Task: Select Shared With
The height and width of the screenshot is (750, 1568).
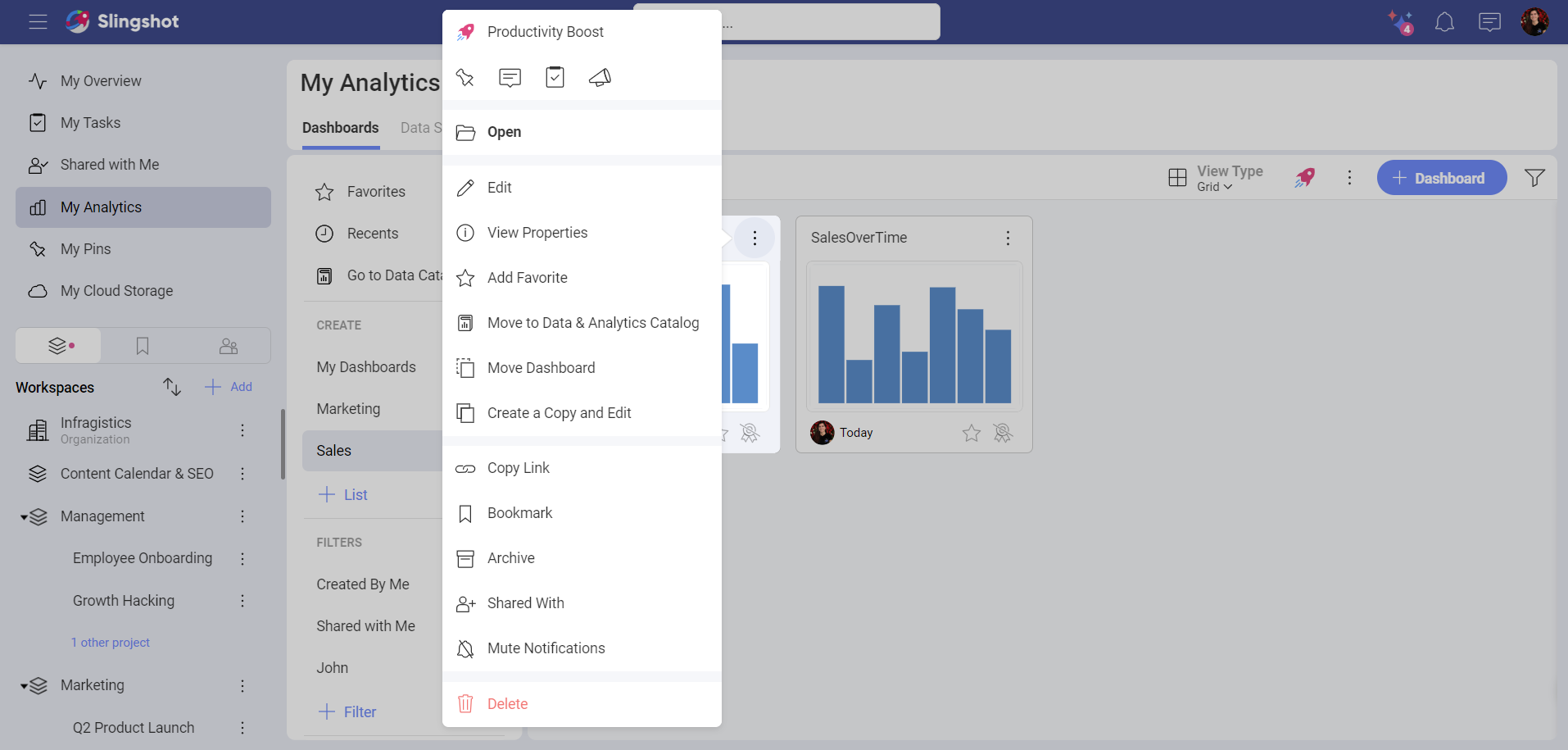Action: pyautogui.click(x=582, y=603)
